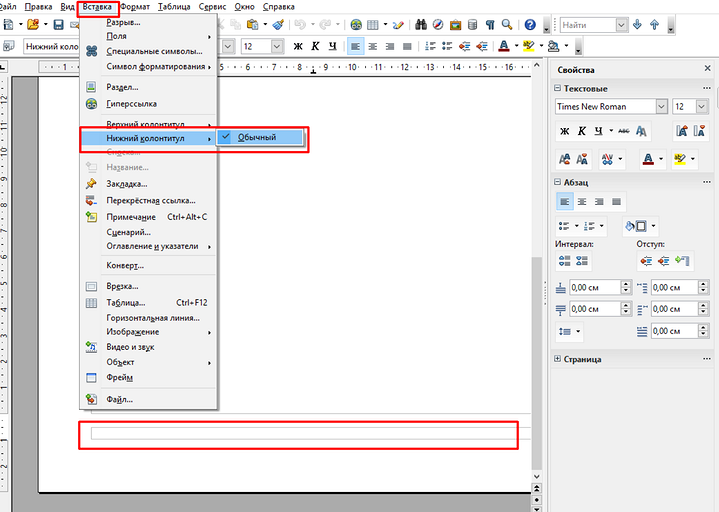The height and width of the screenshot is (512, 719).
Task: Click the Find & Replace binoculars icon
Action: (421, 24)
